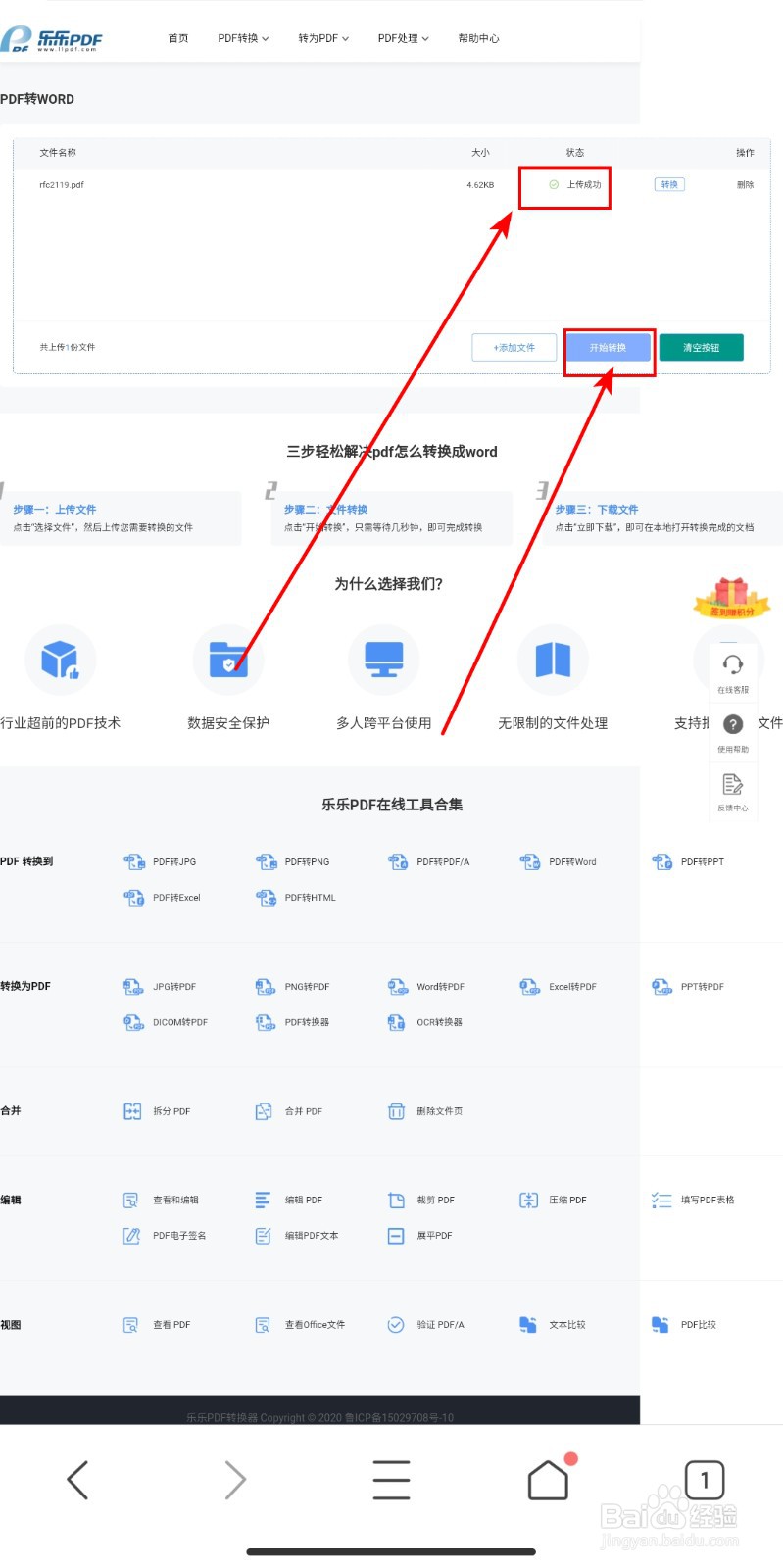Open the 查看Office文件 tool
This screenshot has width=783, height=1568.
pyautogui.click(x=299, y=1325)
